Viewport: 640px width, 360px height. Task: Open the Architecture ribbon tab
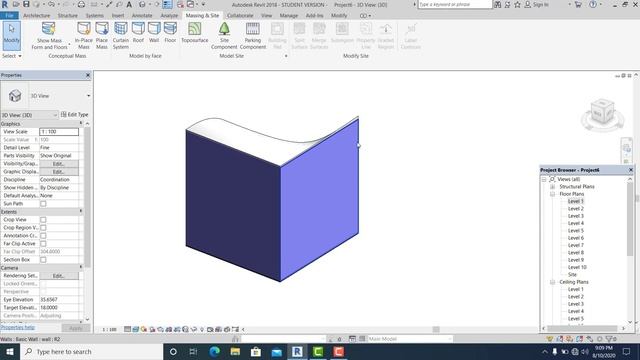coord(37,16)
